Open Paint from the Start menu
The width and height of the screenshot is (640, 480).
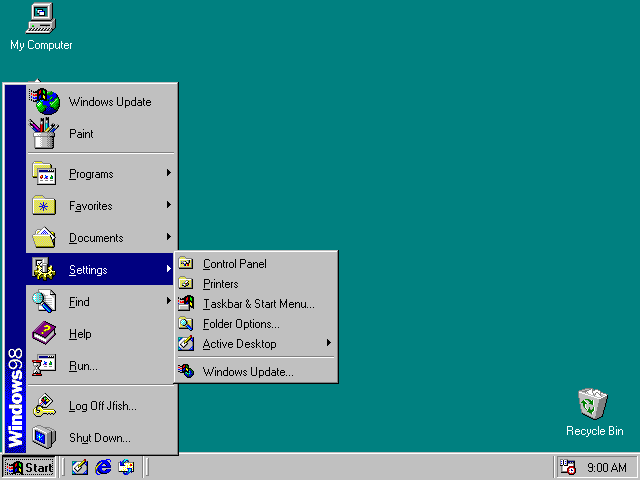coord(102,133)
